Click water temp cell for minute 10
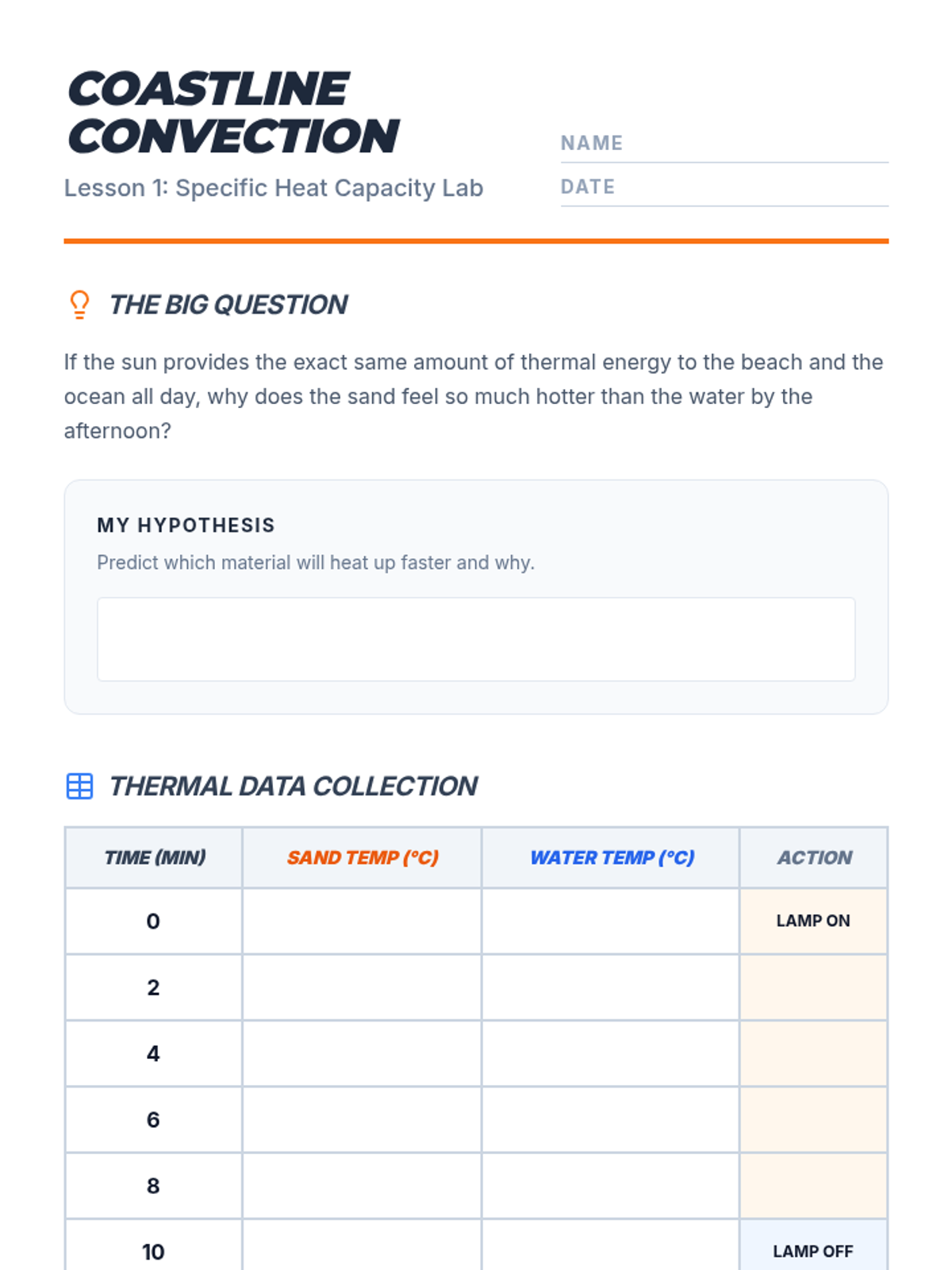The height and width of the screenshot is (1270, 952). pyautogui.click(x=610, y=1250)
